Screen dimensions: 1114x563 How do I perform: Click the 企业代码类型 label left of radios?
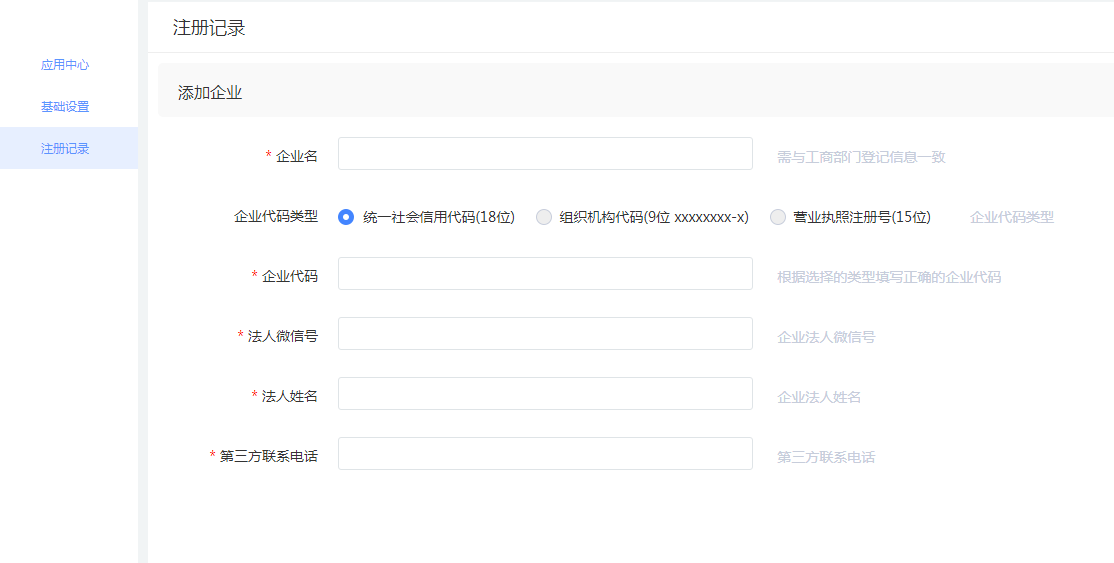coord(276,216)
